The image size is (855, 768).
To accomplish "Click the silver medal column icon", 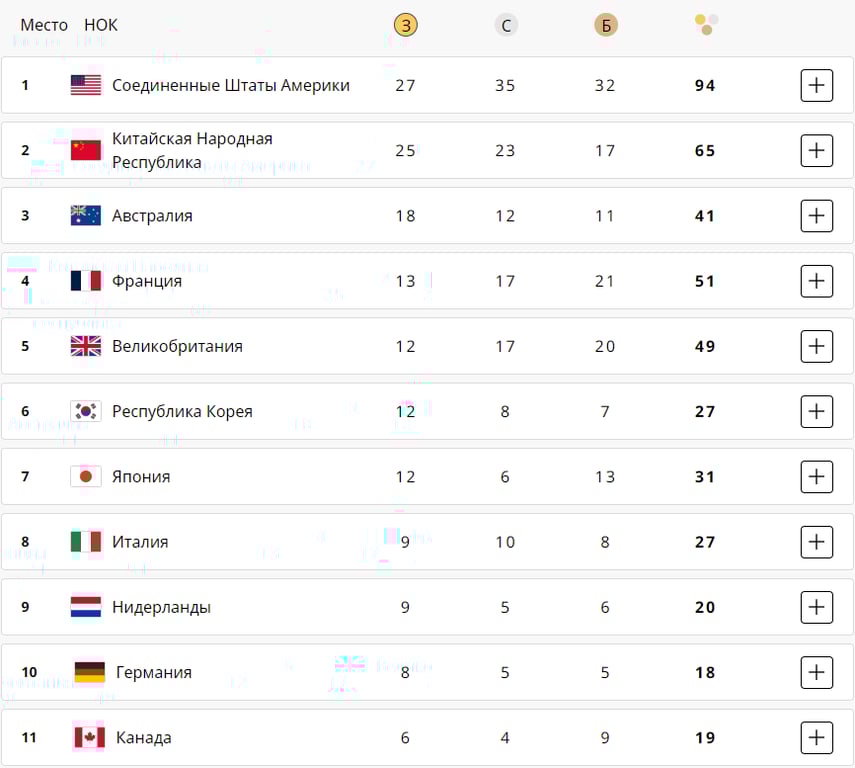I will pos(506,25).
